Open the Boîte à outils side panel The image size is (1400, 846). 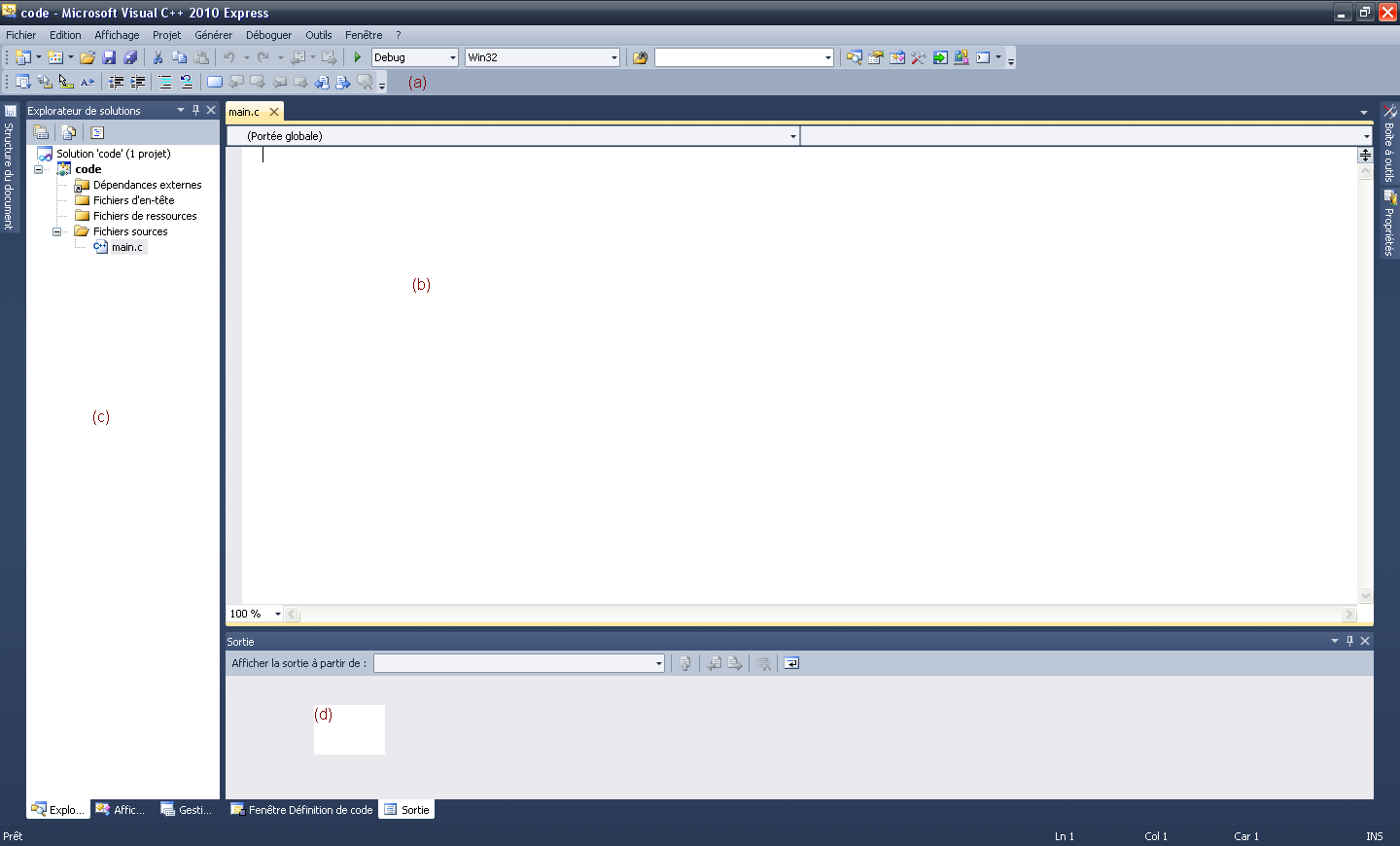click(x=1389, y=144)
